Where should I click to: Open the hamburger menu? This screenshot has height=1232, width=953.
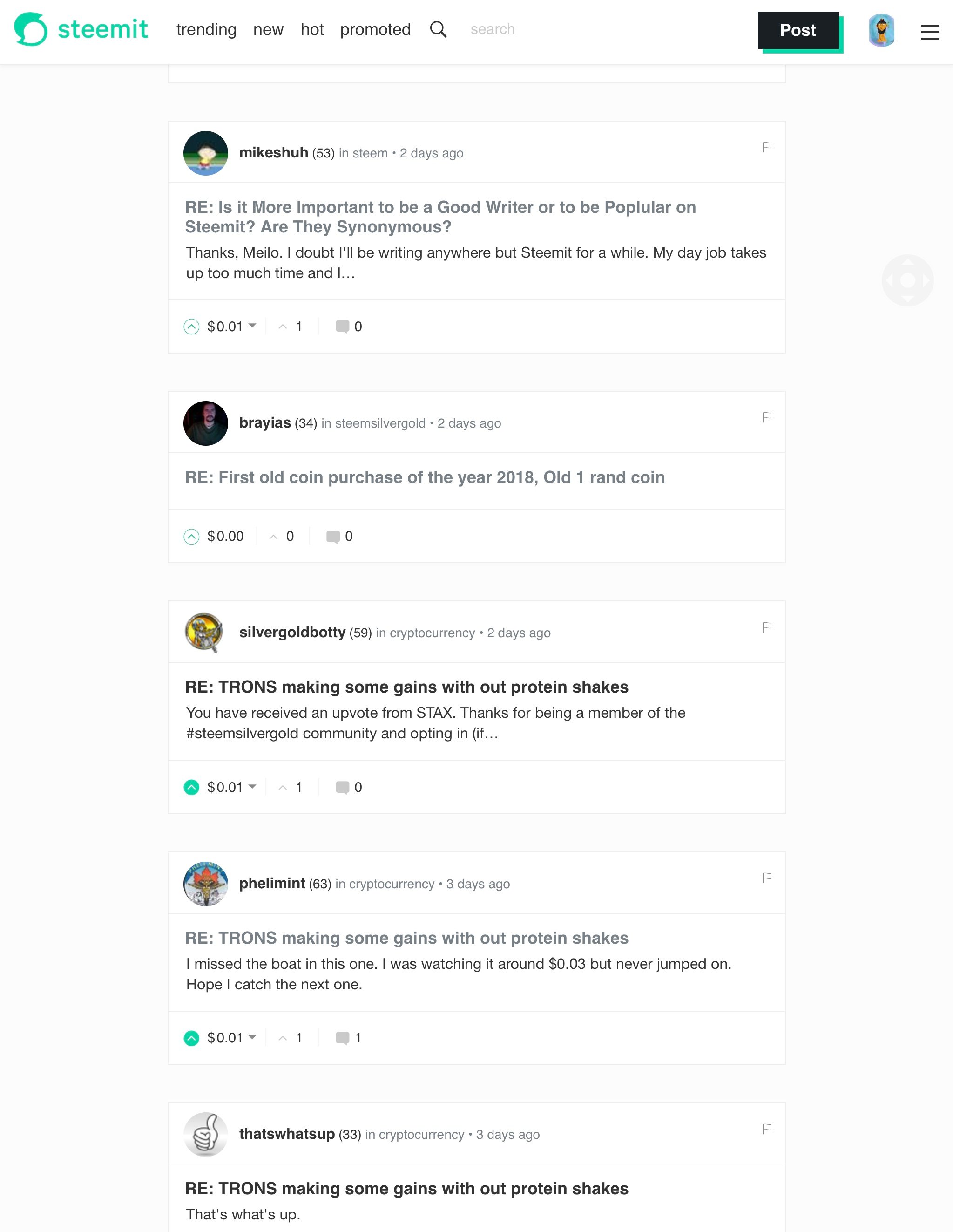click(929, 32)
